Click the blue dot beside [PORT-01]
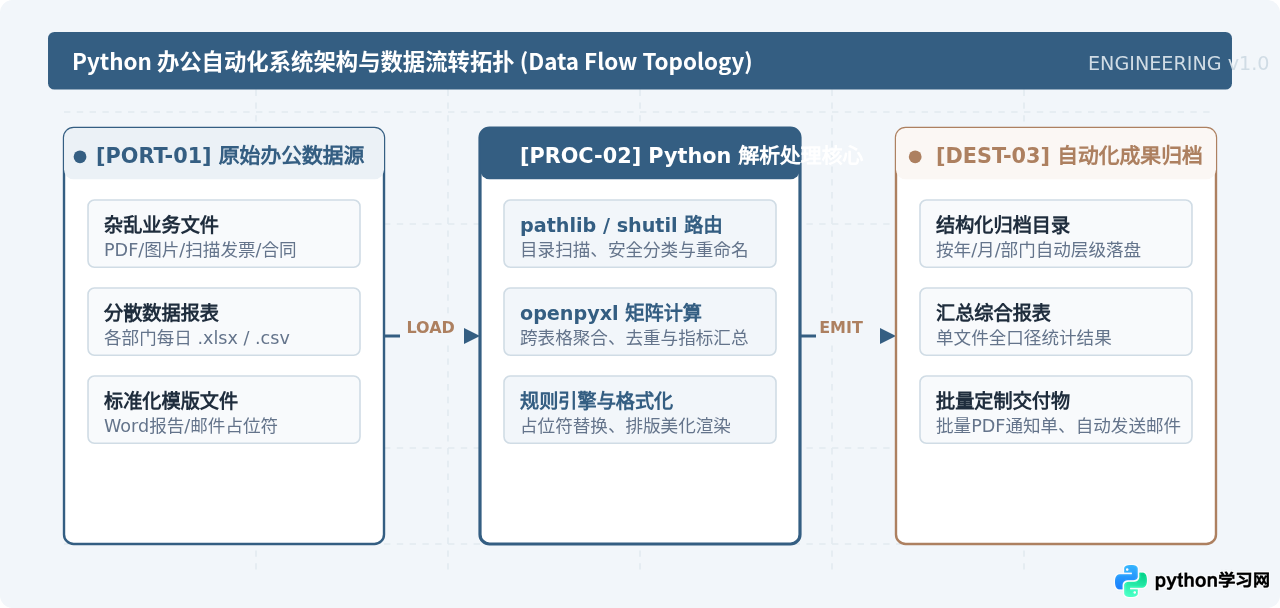 (x=80, y=157)
